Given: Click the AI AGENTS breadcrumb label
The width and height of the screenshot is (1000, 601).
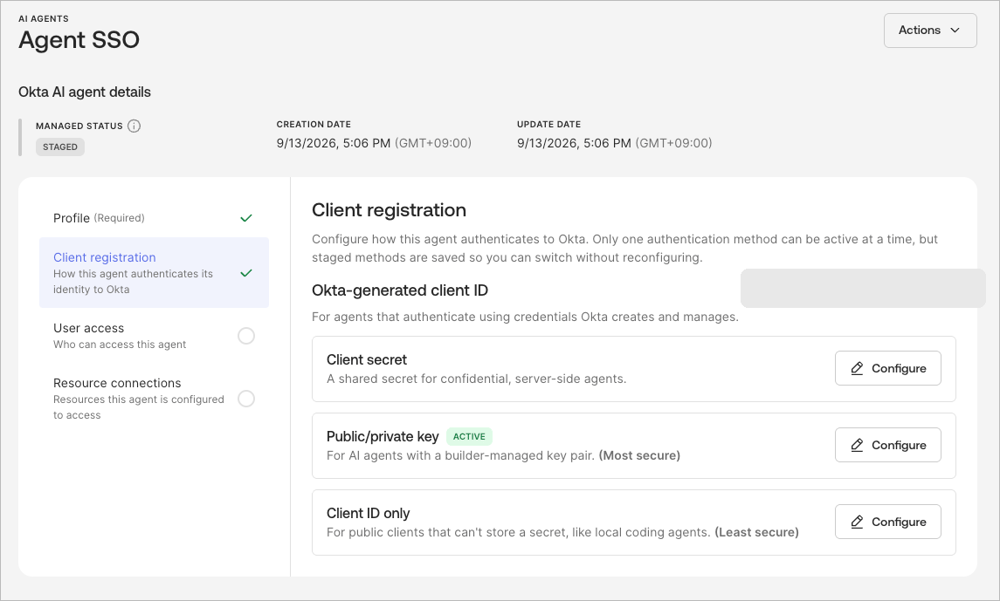Looking at the screenshot, I should 43,19.
